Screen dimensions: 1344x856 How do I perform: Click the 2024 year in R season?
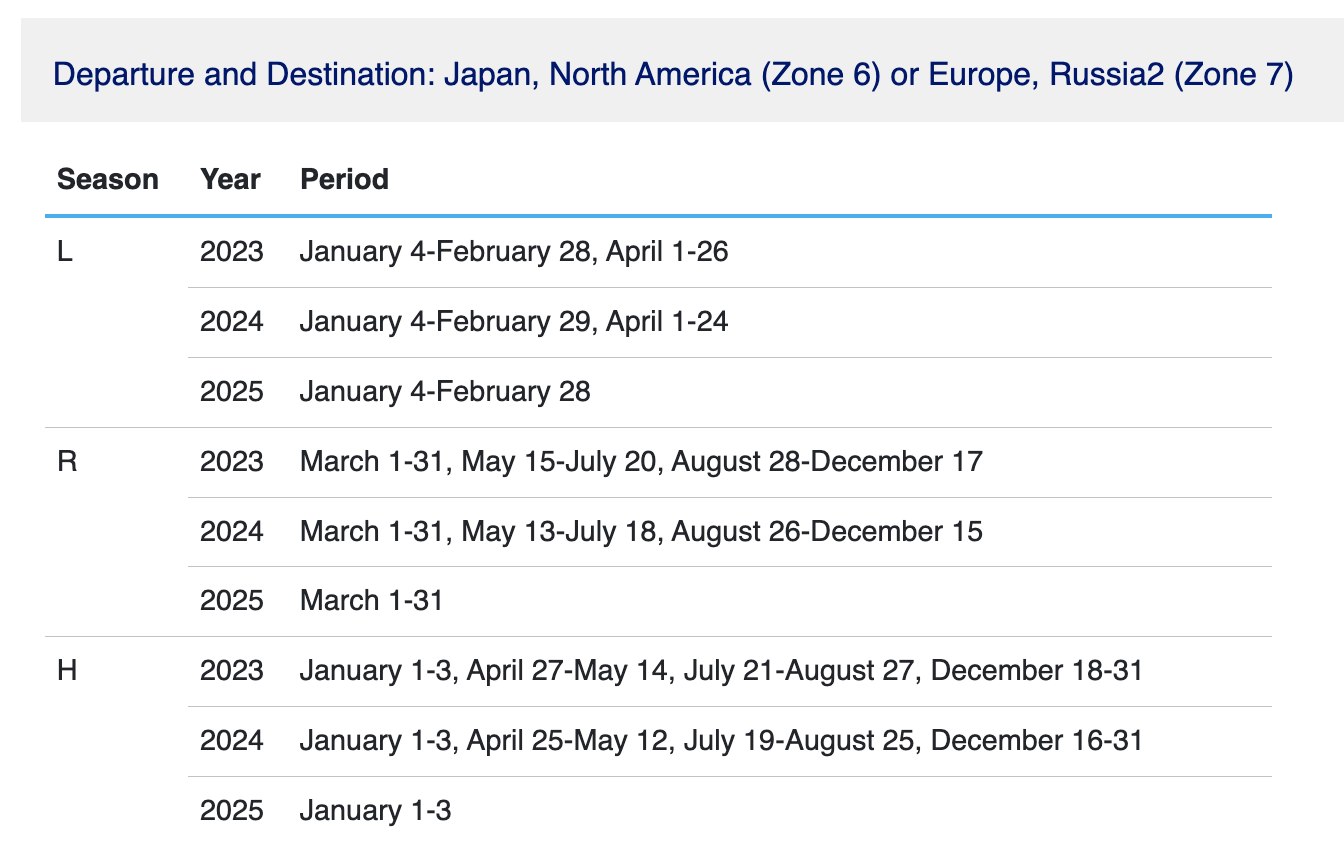[x=232, y=531]
